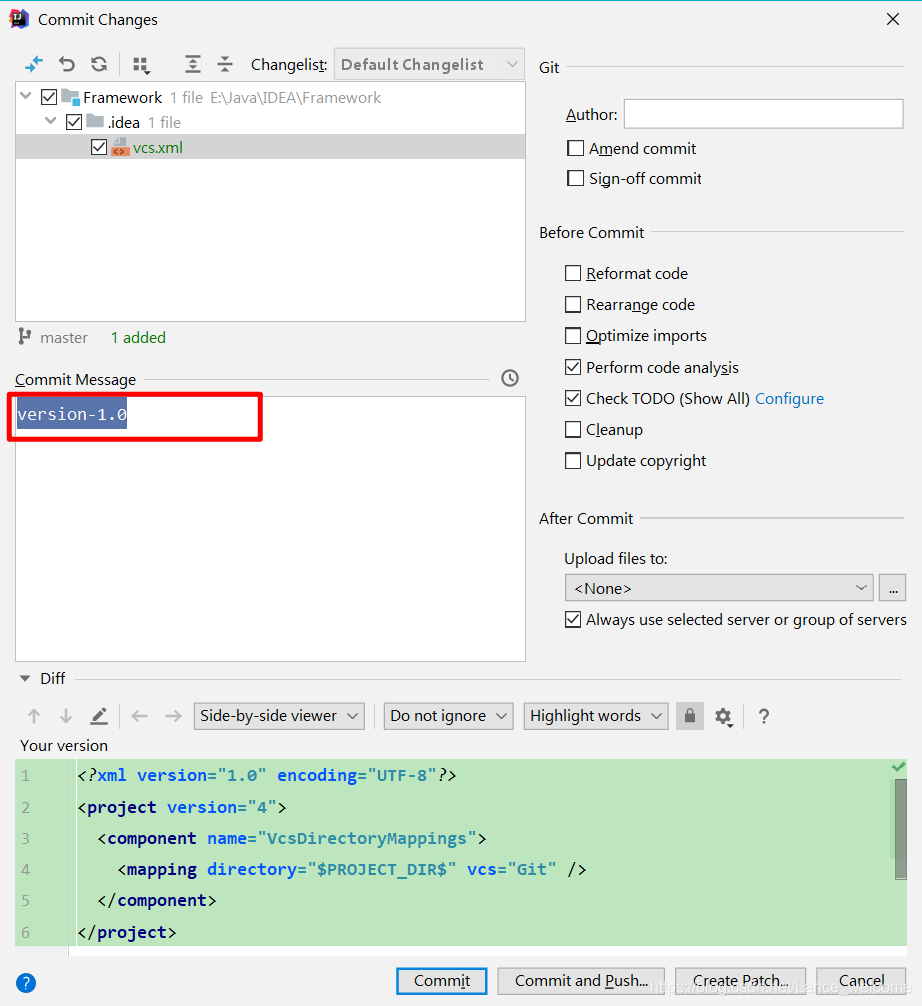
Task: Click compare next file right arrow
Action: click(x=173, y=716)
